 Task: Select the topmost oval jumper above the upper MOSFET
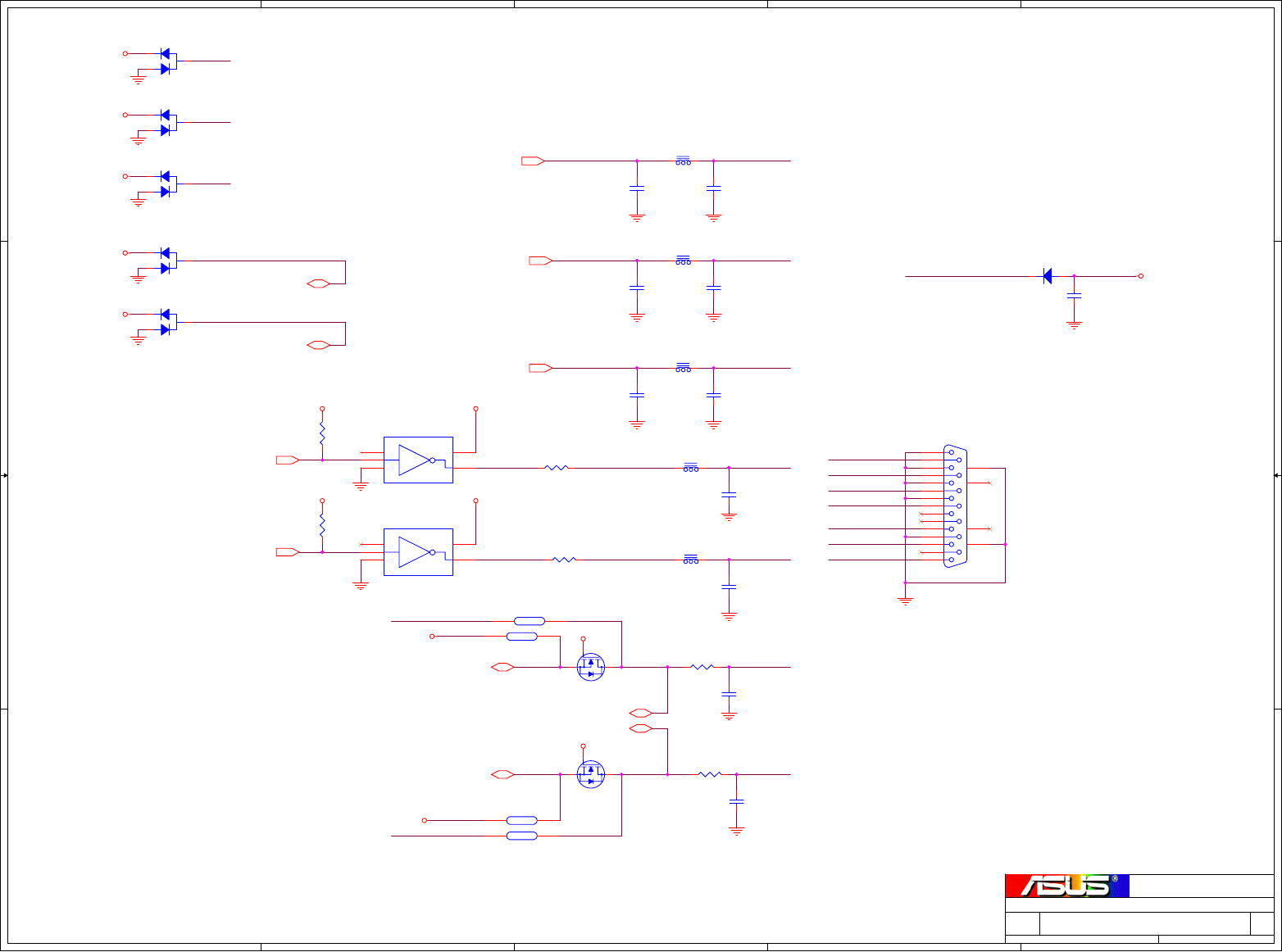click(530, 621)
